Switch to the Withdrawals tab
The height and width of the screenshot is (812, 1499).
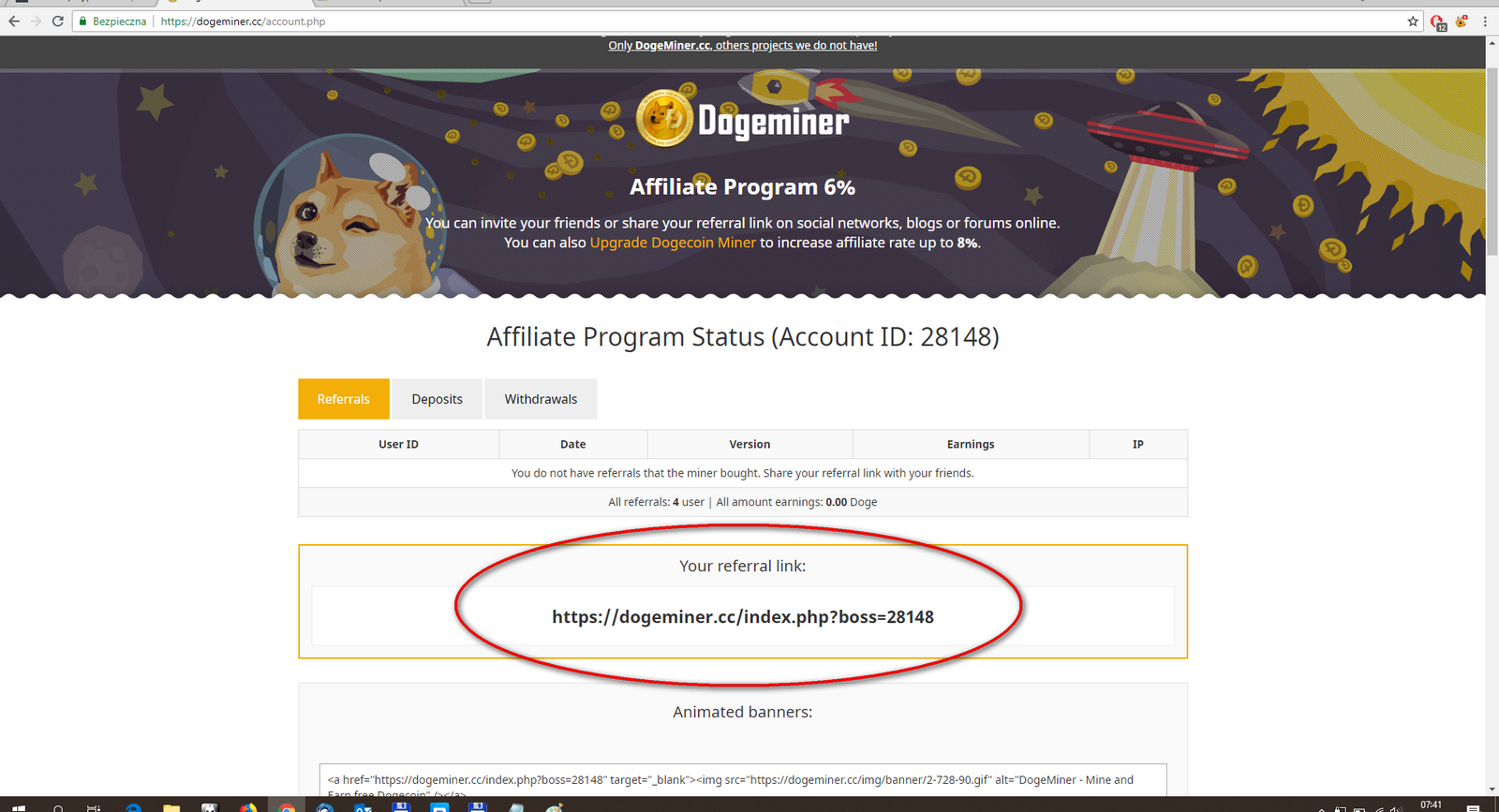(541, 399)
